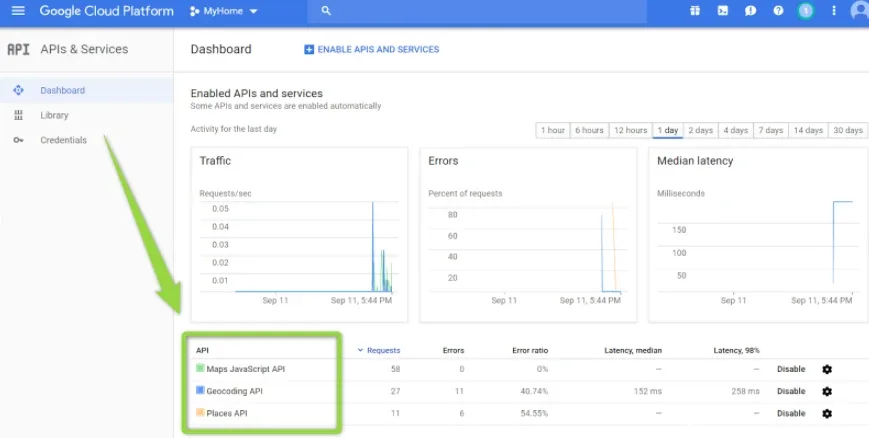
Task: Click the green Maps JavaScript API swatch
Action: pyautogui.click(x=200, y=368)
